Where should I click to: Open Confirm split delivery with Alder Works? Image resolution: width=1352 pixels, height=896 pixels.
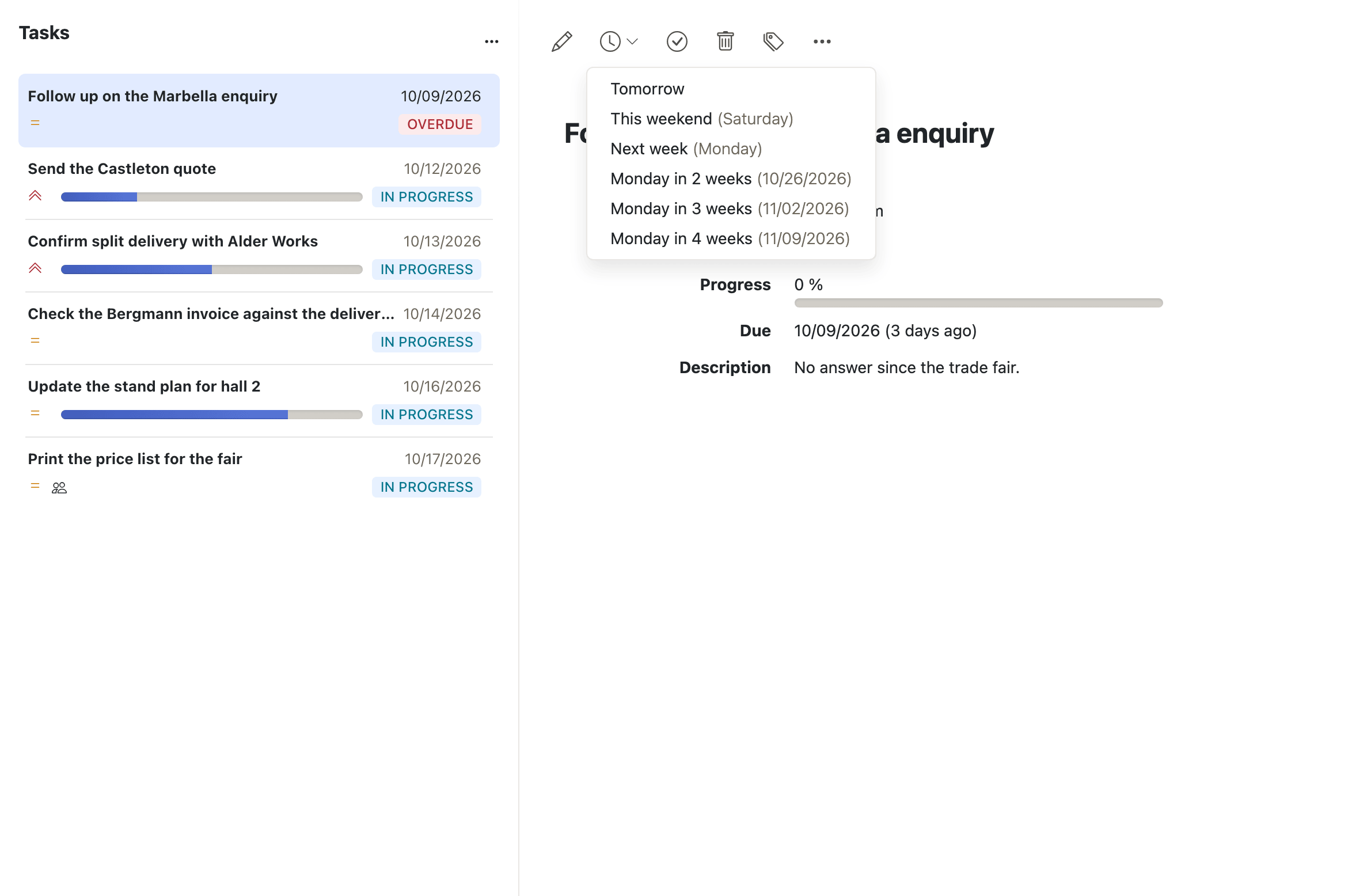[259, 256]
